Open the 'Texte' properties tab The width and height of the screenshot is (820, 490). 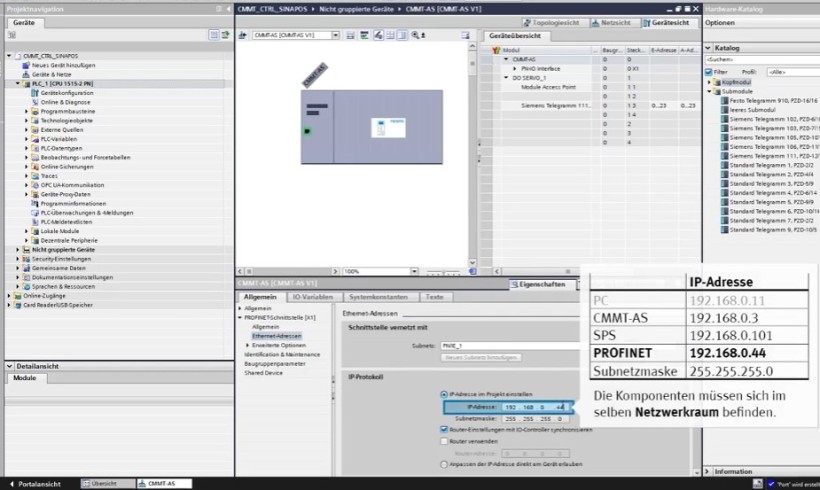(435, 297)
